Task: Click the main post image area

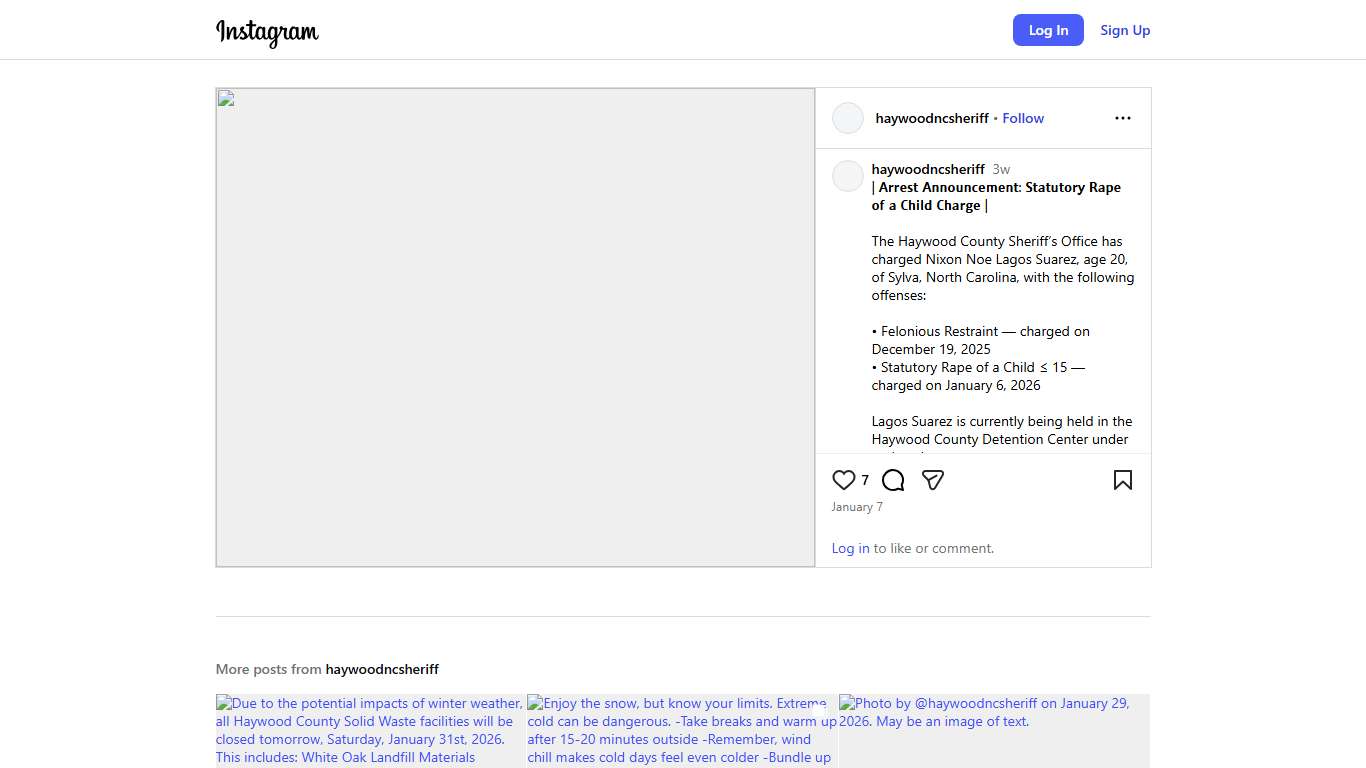Action: [515, 327]
